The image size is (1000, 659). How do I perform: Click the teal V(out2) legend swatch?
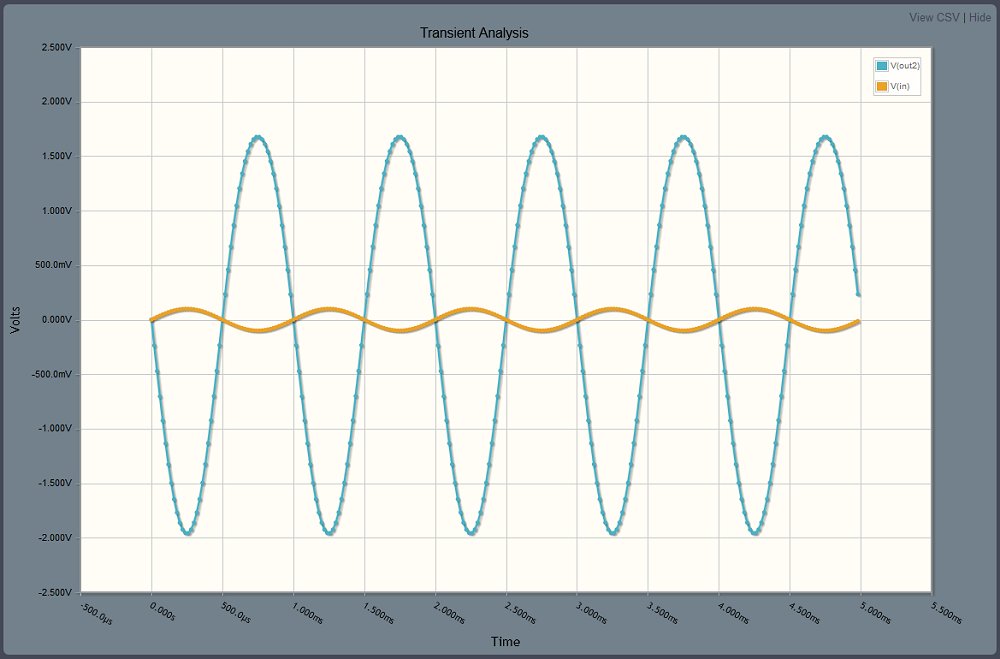pos(882,66)
